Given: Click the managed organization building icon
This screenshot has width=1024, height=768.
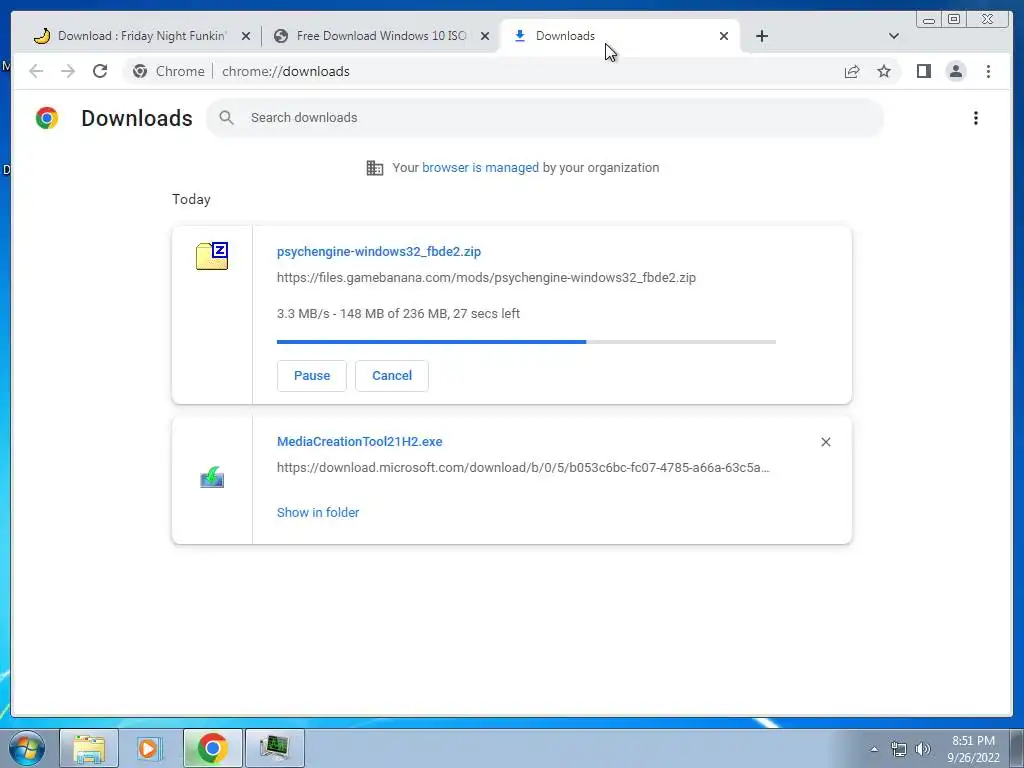Looking at the screenshot, I should (x=375, y=168).
